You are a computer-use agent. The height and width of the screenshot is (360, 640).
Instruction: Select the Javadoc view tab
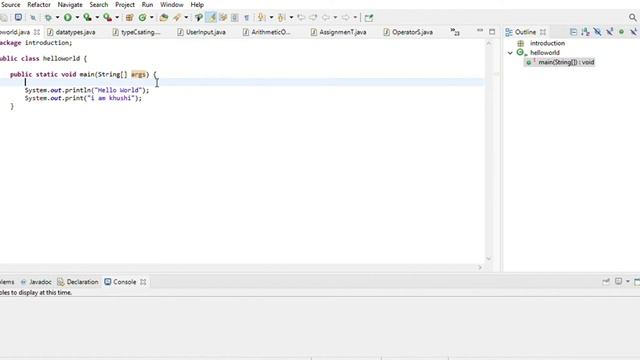point(36,282)
